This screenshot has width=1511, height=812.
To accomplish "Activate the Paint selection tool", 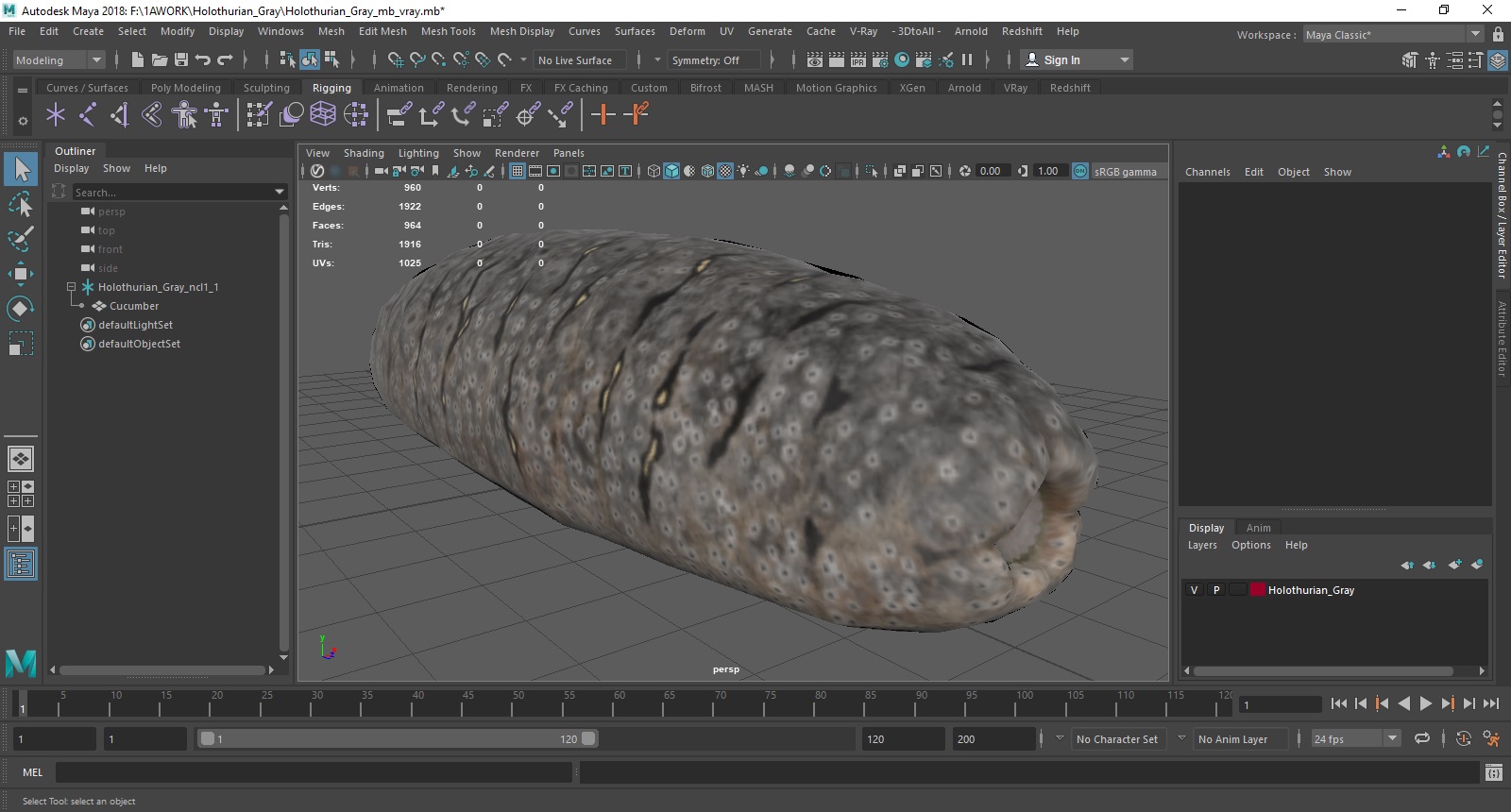I will (x=21, y=239).
